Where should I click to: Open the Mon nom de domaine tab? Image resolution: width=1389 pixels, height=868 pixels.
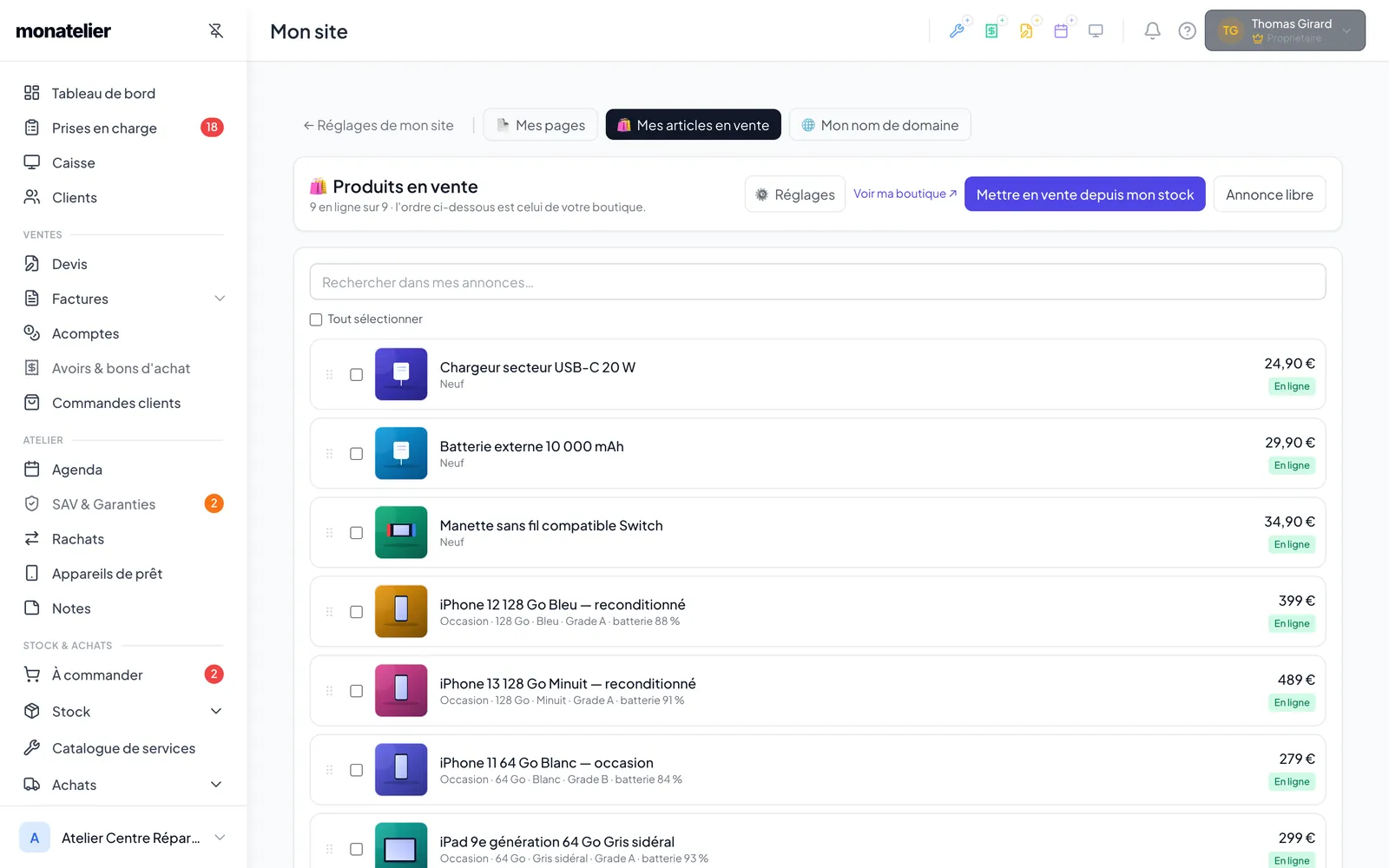tap(879, 125)
